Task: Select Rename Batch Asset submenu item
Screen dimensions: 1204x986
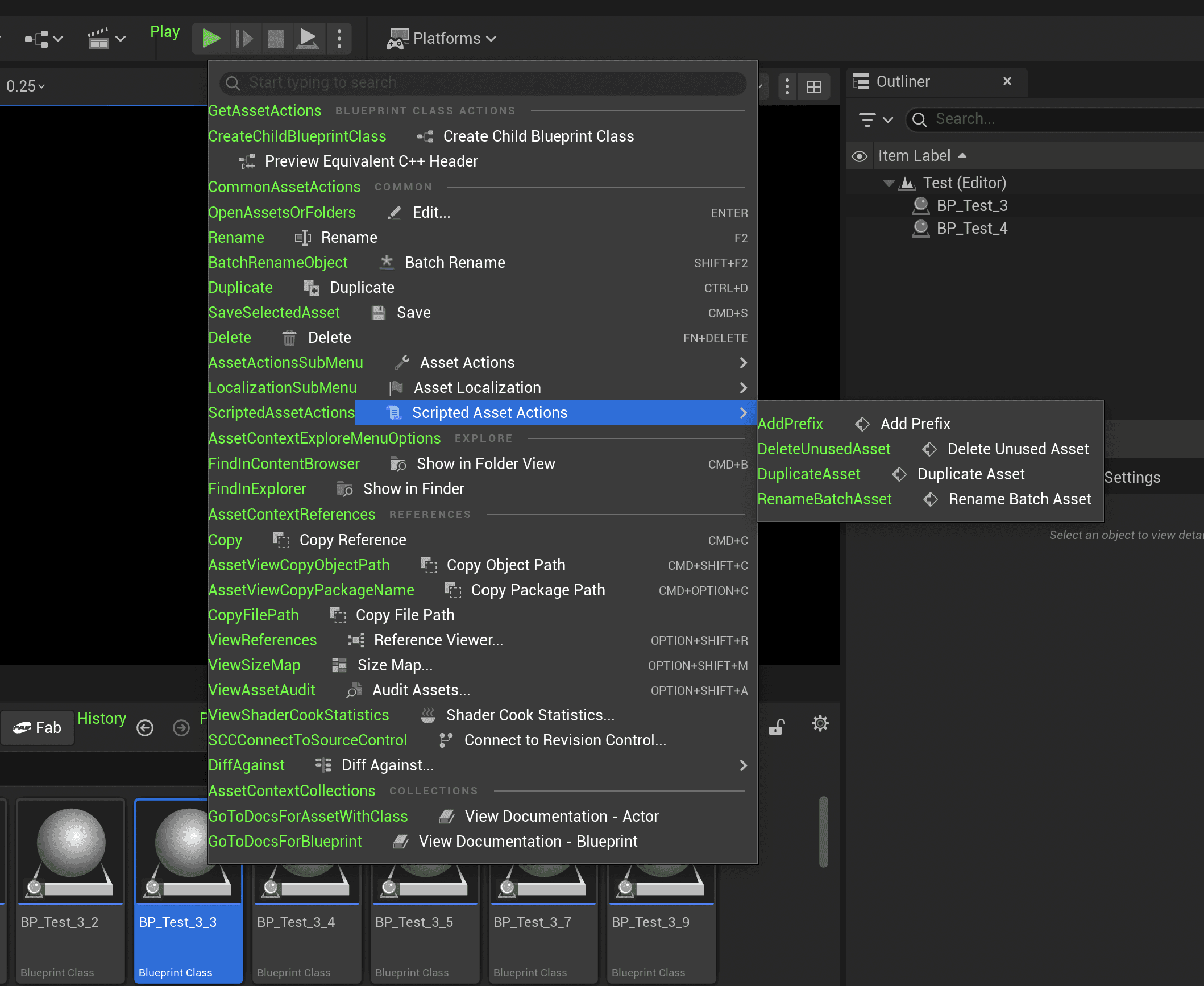Action: click(1019, 499)
